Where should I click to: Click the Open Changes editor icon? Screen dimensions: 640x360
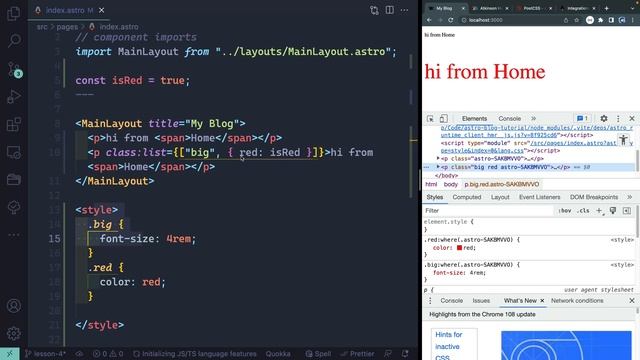pyautogui.click(x=374, y=10)
